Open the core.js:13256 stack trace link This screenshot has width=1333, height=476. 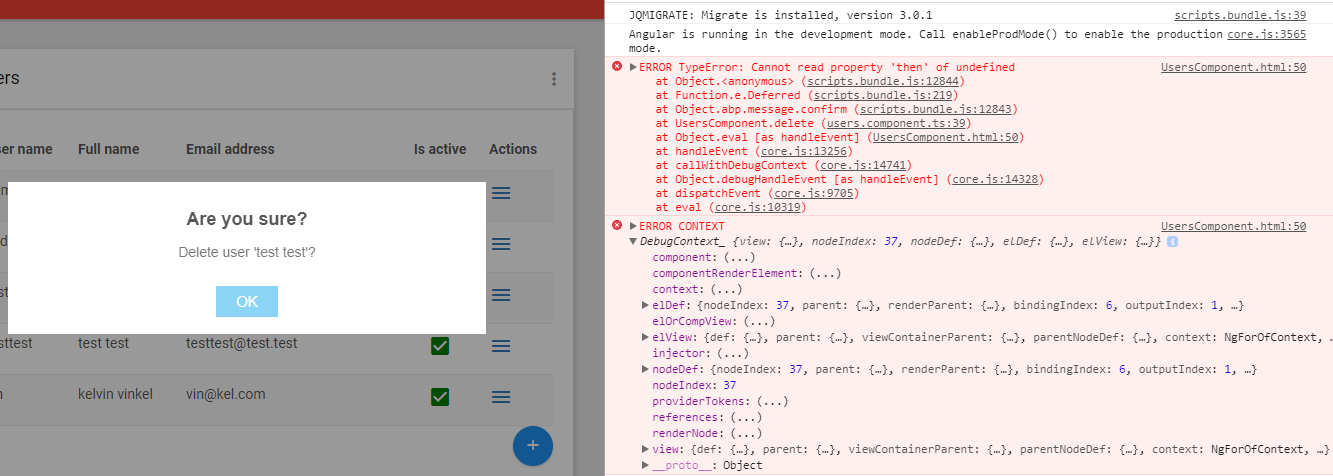point(802,152)
